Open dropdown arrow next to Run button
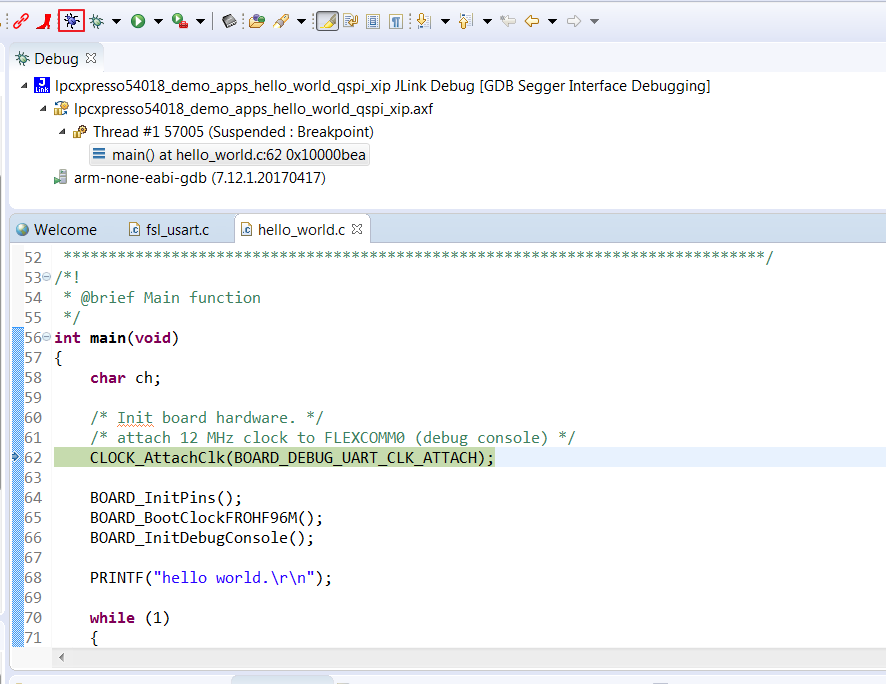Screen dimensions: 886x684 (x=158, y=21)
